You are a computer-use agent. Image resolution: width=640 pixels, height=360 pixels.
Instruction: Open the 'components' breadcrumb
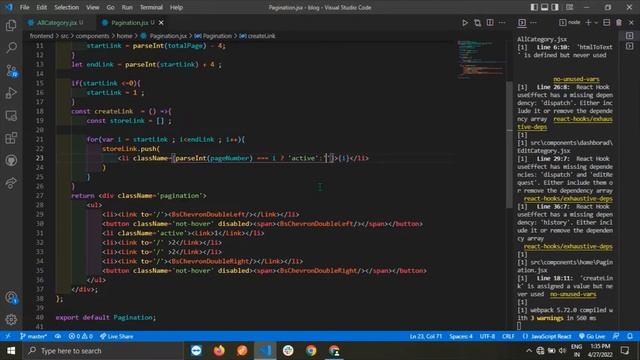(92, 36)
